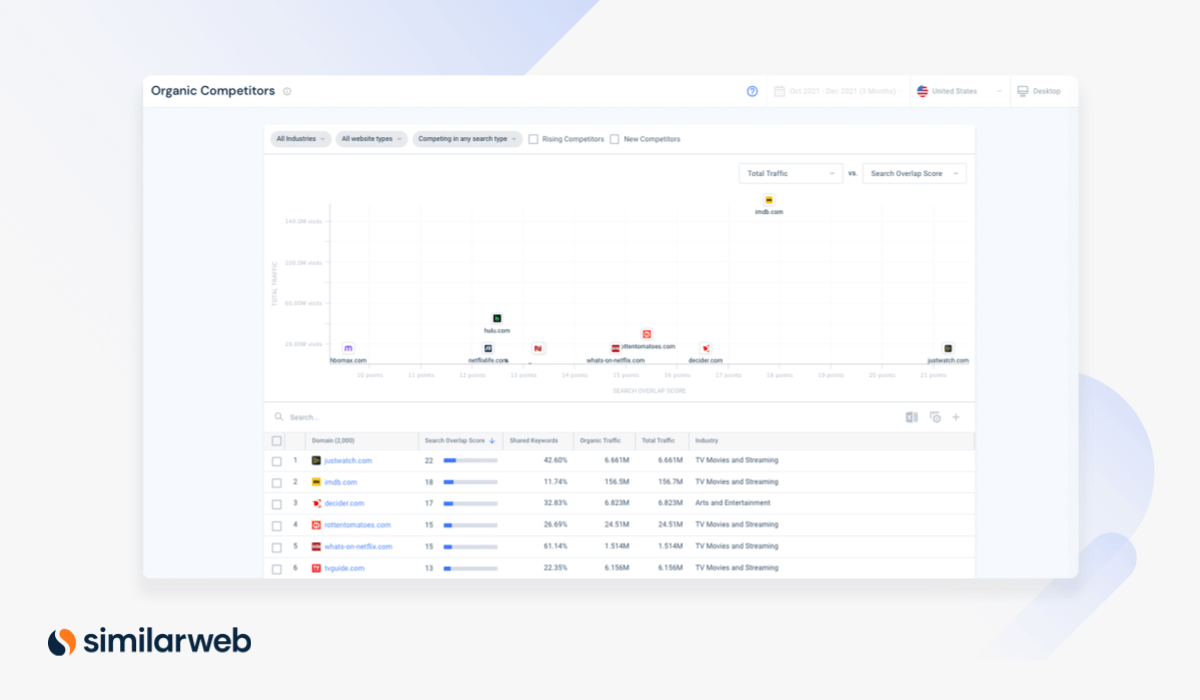Enable the Rising Competitors checkbox
1200x700 pixels.
(x=533, y=139)
